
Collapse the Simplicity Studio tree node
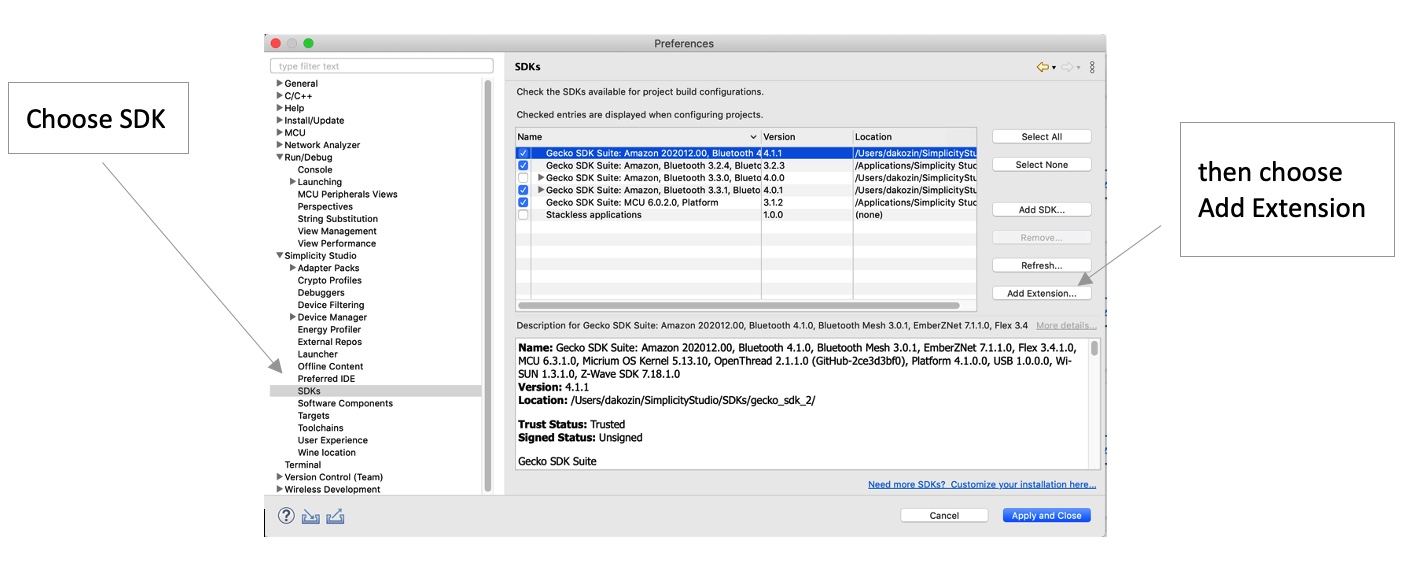pos(279,256)
